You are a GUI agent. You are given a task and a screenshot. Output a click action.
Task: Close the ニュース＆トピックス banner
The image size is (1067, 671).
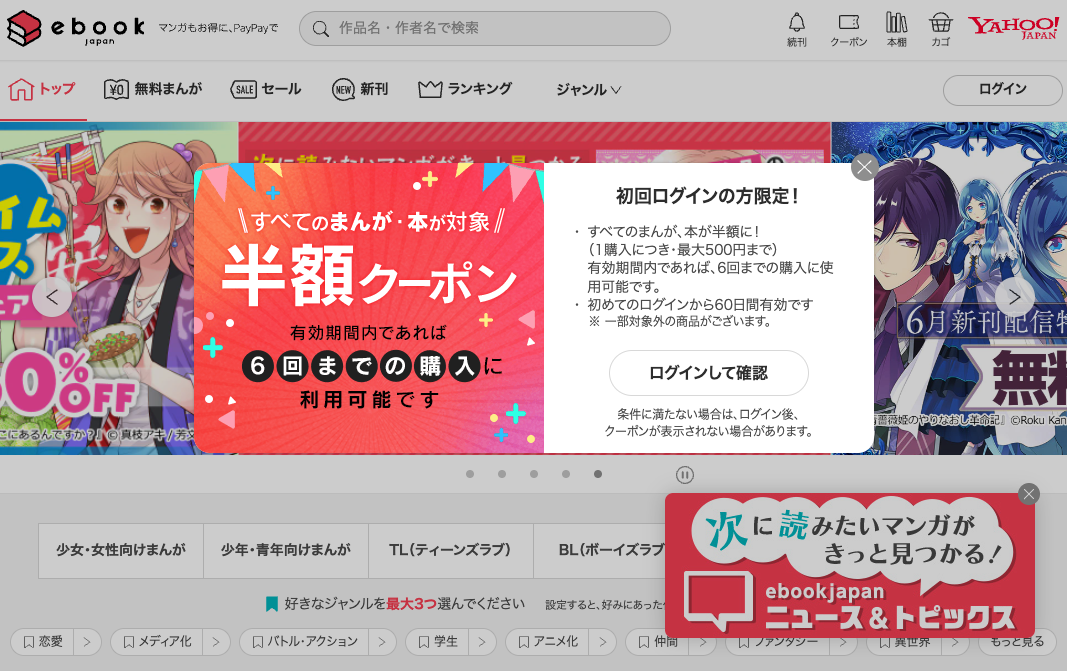point(1029,494)
